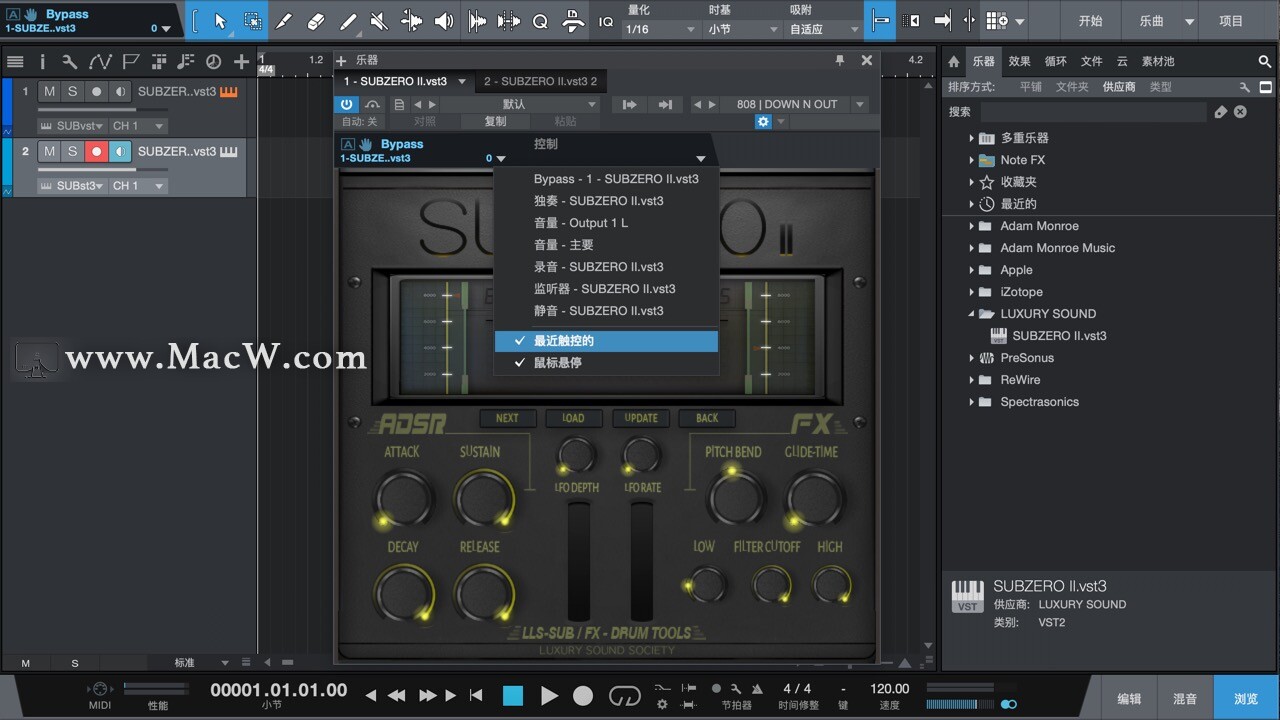Click the ATTACK knob
The image size is (1280, 720).
[404, 497]
